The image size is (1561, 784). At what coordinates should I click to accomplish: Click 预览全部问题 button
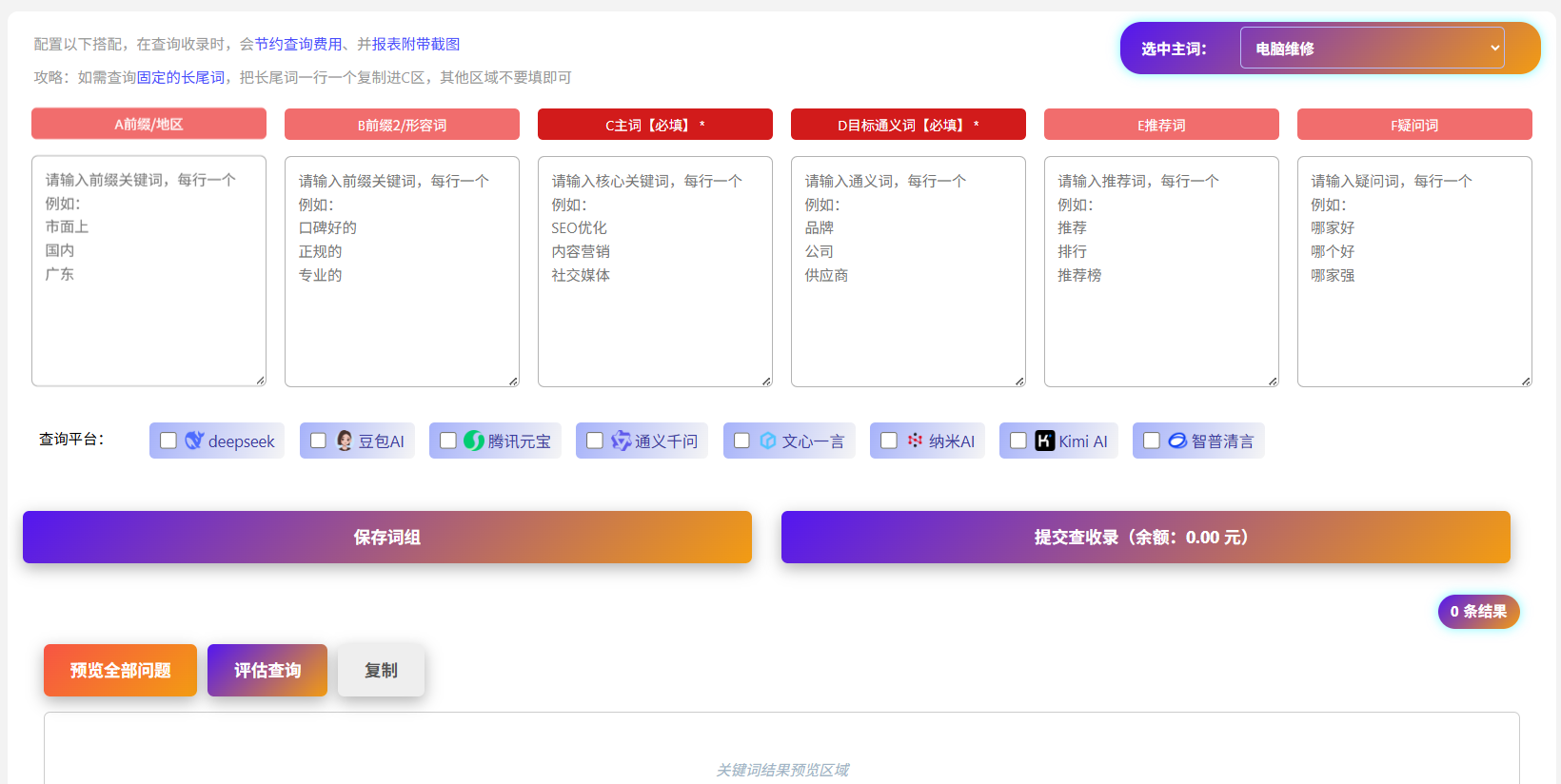[x=120, y=670]
